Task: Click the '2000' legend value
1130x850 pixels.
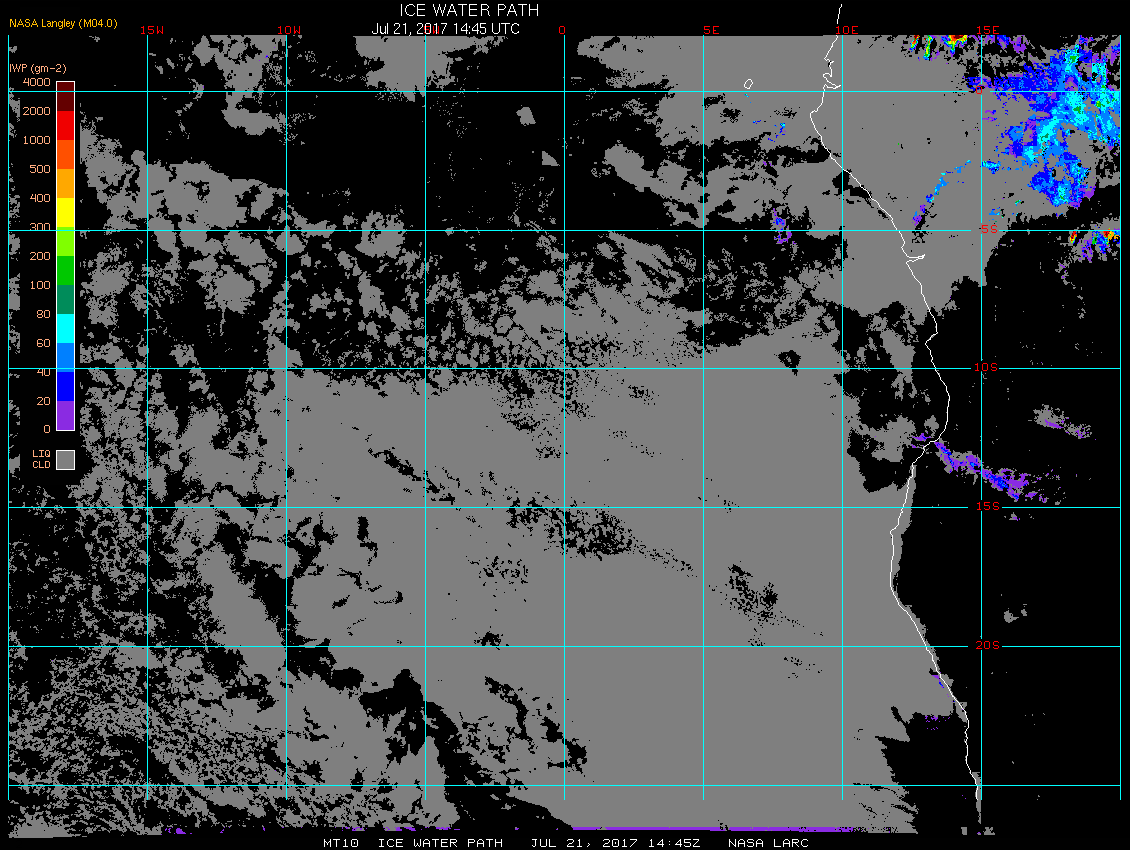Action: point(37,111)
